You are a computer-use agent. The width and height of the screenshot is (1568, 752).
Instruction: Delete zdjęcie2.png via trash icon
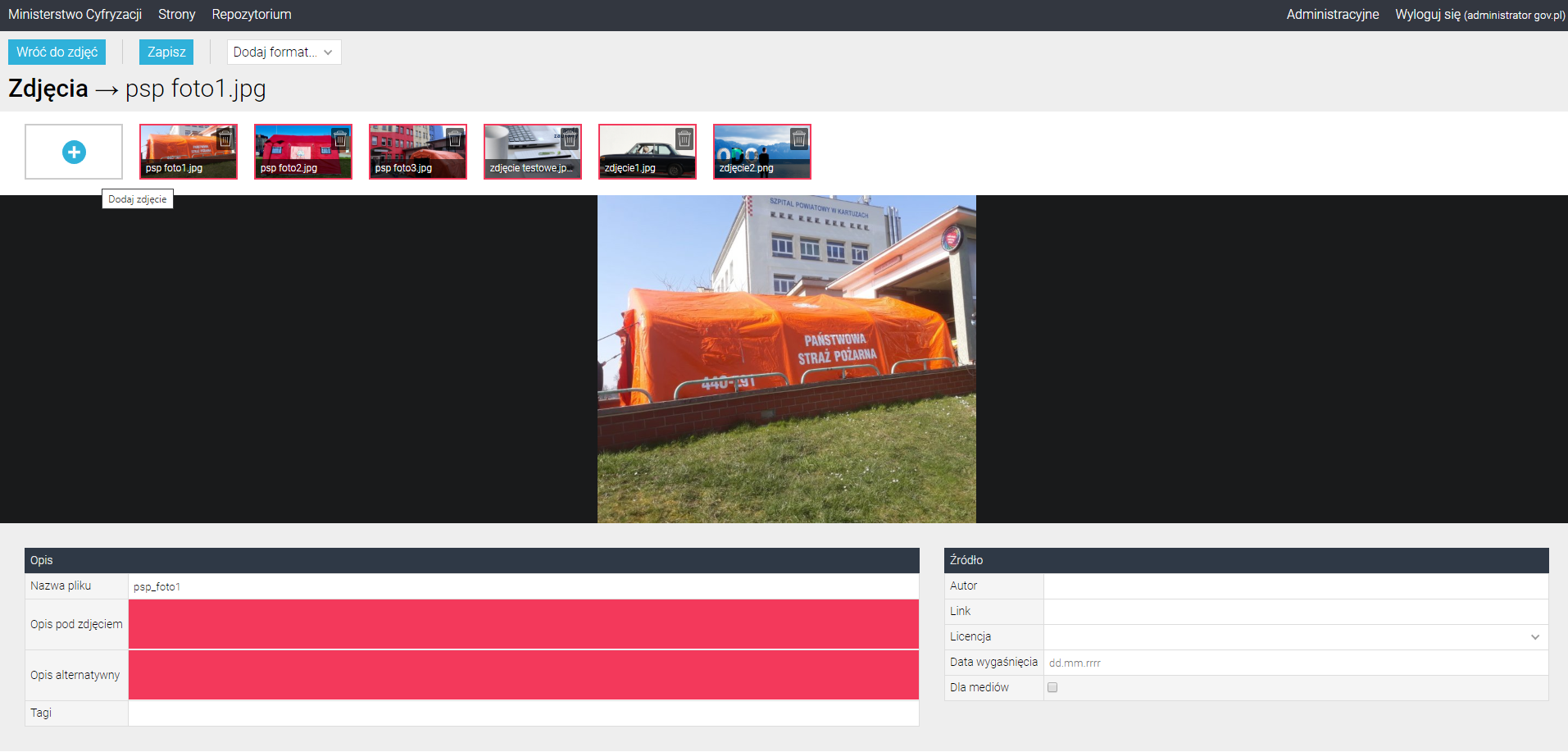(x=799, y=139)
